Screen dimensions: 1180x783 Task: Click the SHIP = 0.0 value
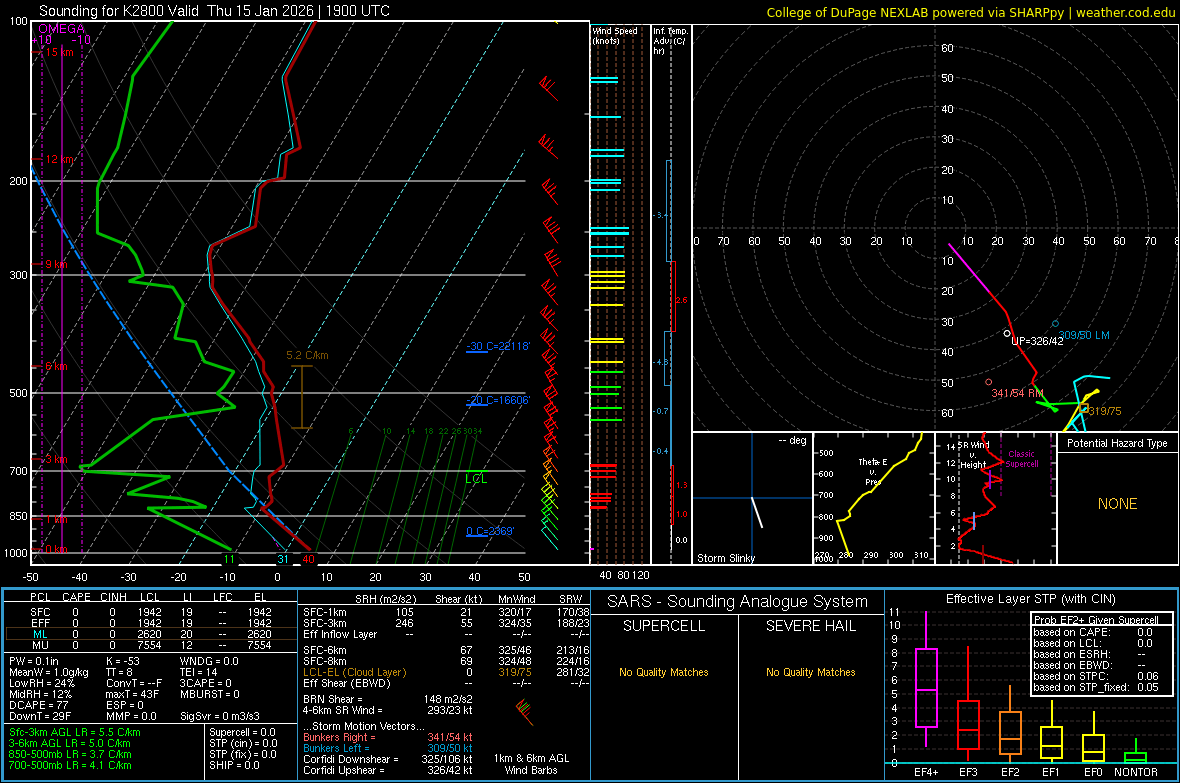pyautogui.click(x=234, y=765)
